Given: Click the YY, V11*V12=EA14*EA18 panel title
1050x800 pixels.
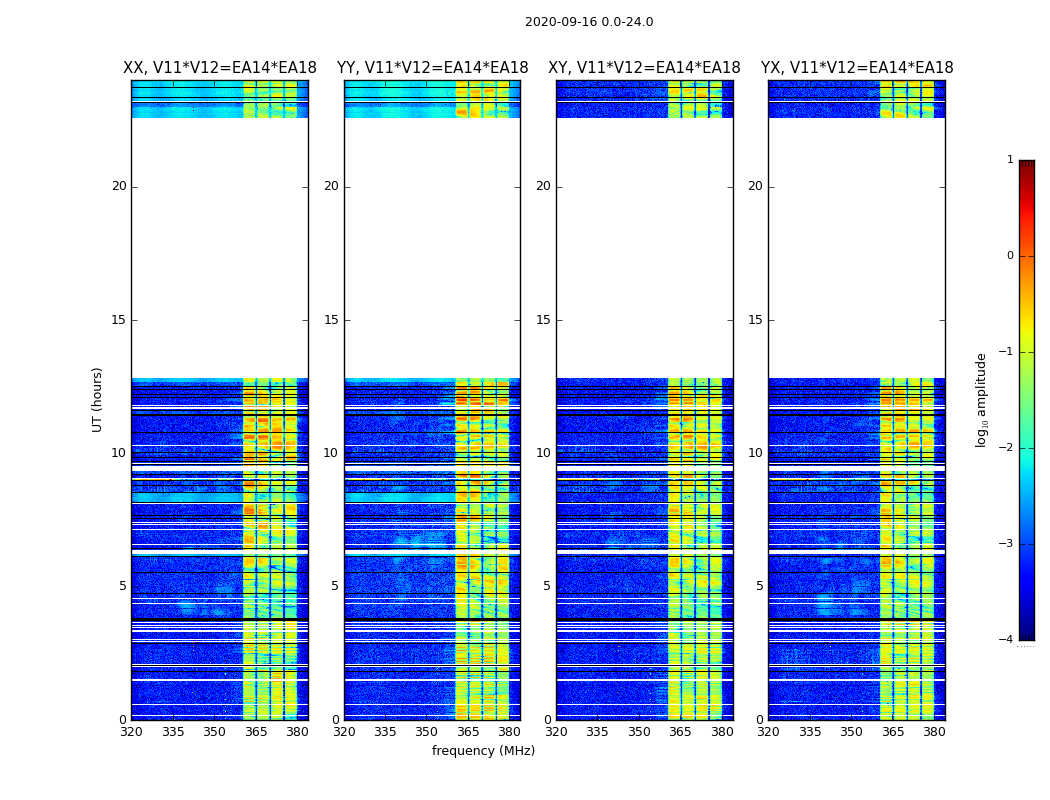Looking at the screenshot, I should [433, 68].
